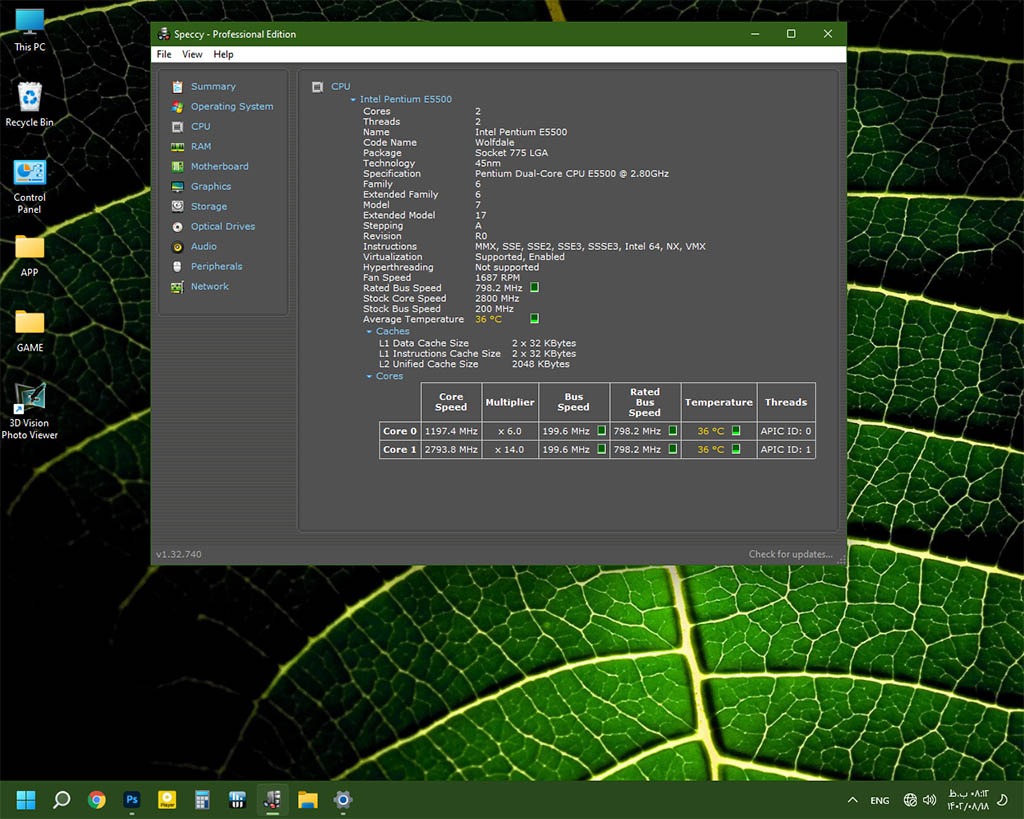Open the GAME folder on desktop
This screenshot has width=1024, height=819.
[x=30, y=323]
